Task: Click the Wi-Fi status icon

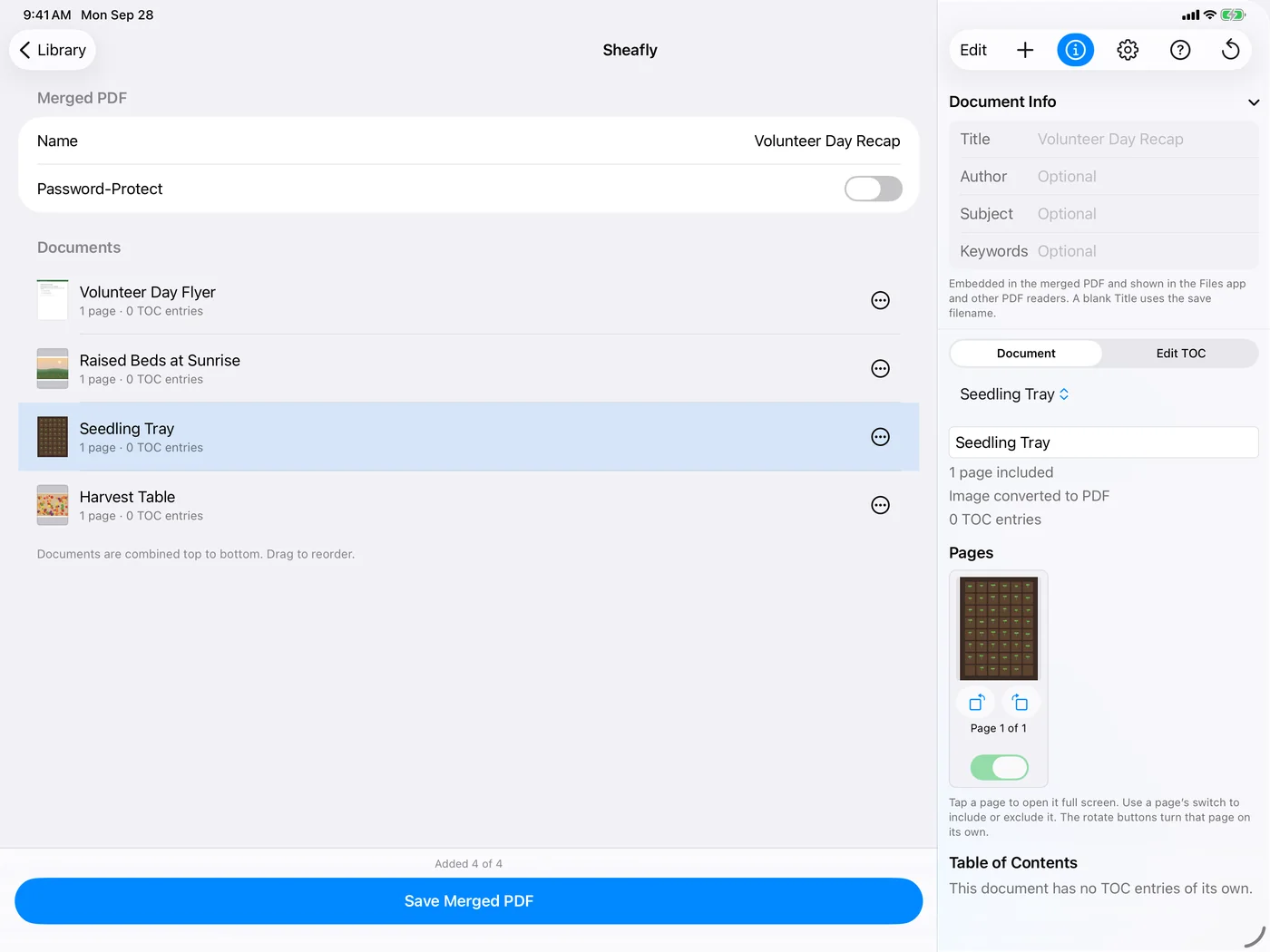Action: click(1210, 15)
